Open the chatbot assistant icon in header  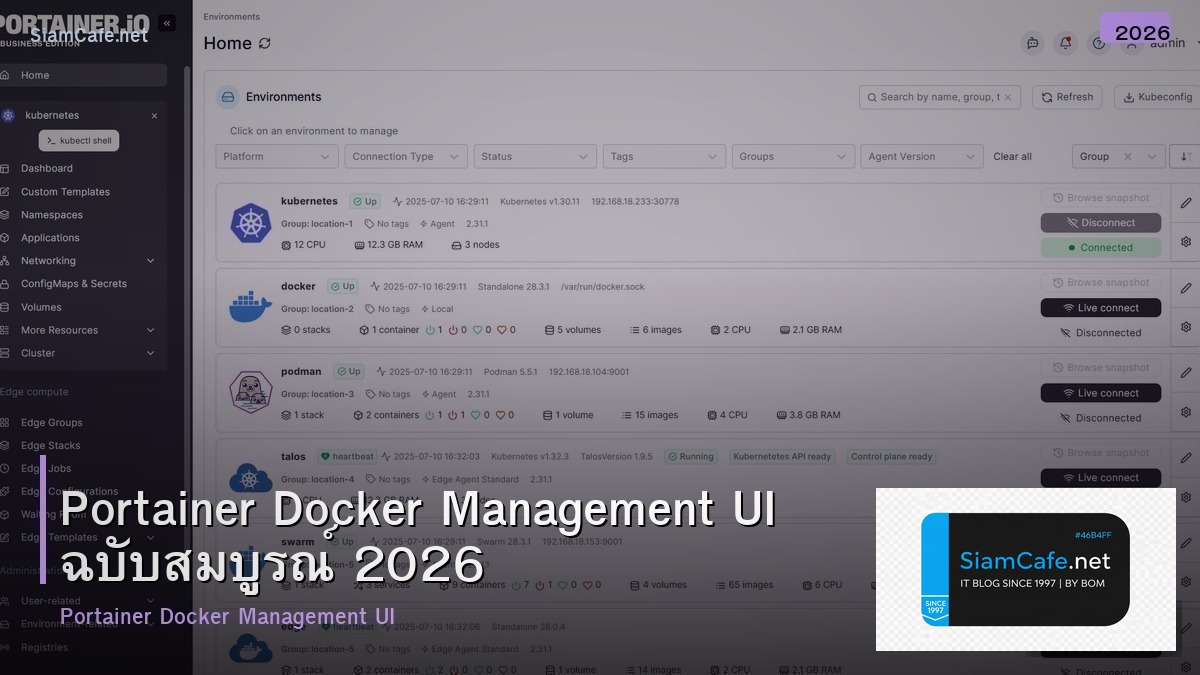[1032, 43]
